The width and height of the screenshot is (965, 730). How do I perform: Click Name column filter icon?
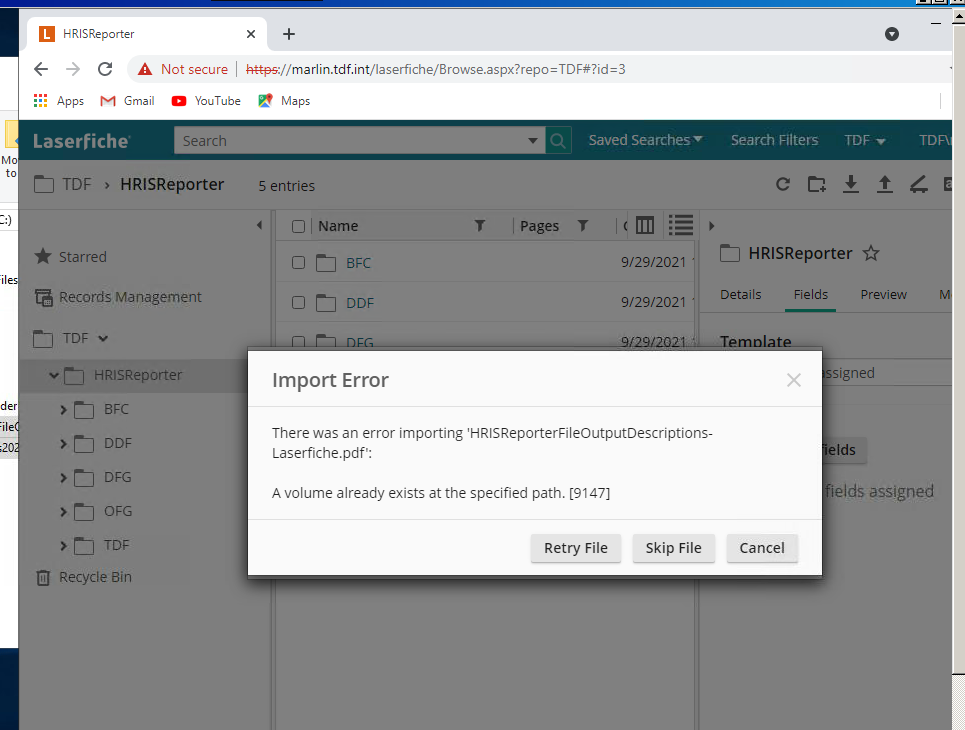pos(480,226)
